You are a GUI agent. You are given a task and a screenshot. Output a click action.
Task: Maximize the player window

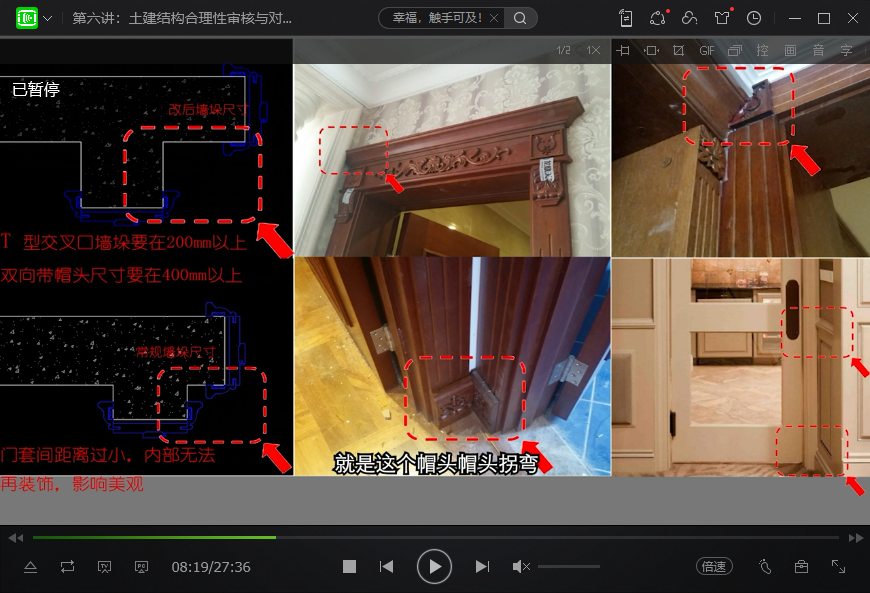[x=824, y=18]
